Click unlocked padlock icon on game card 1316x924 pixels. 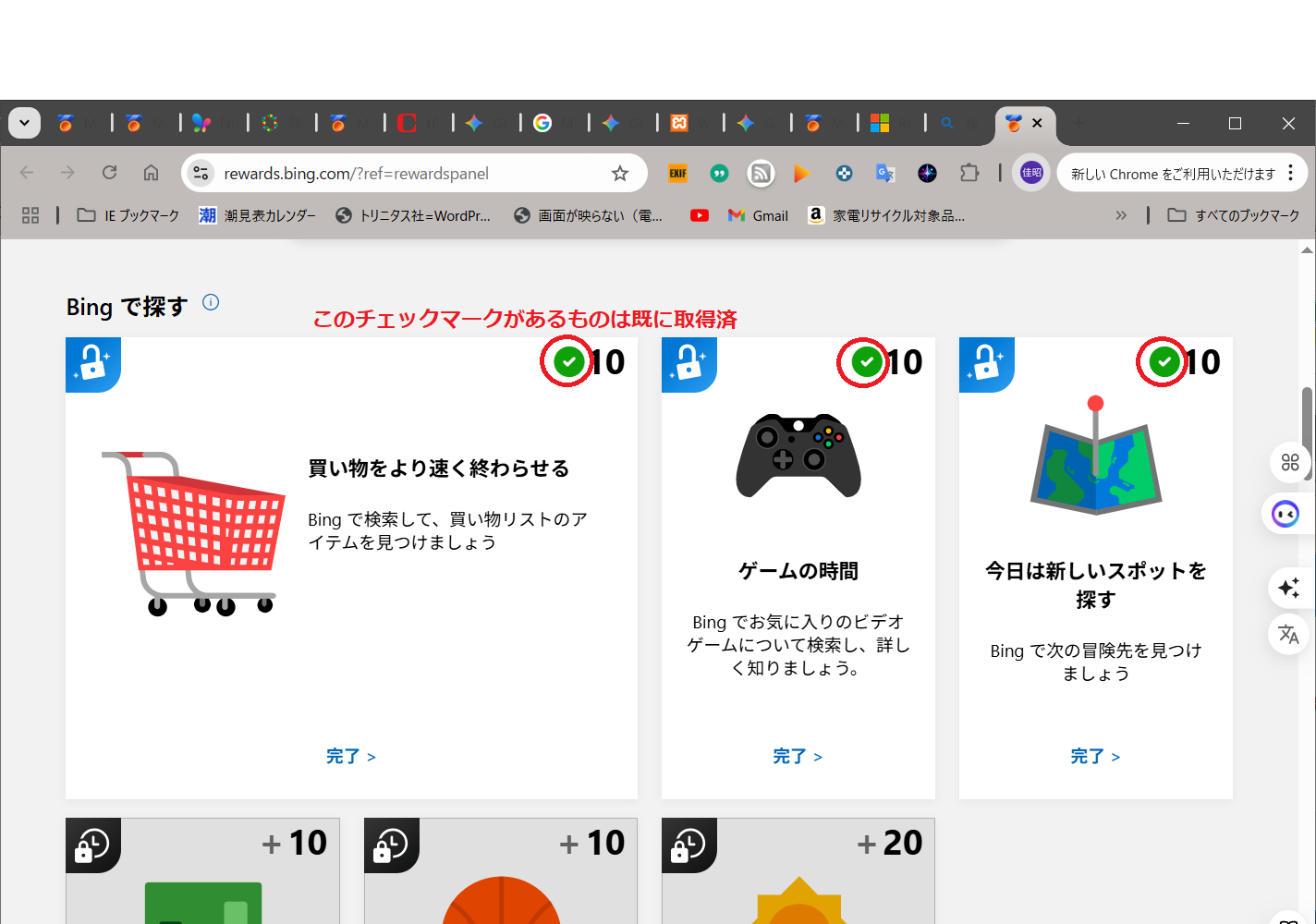click(689, 364)
